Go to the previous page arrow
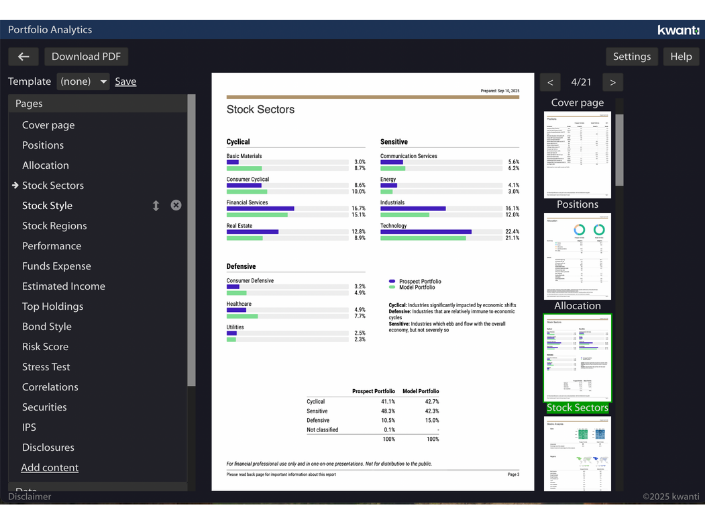This screenshot has height=524, width=705. (550, 82)
